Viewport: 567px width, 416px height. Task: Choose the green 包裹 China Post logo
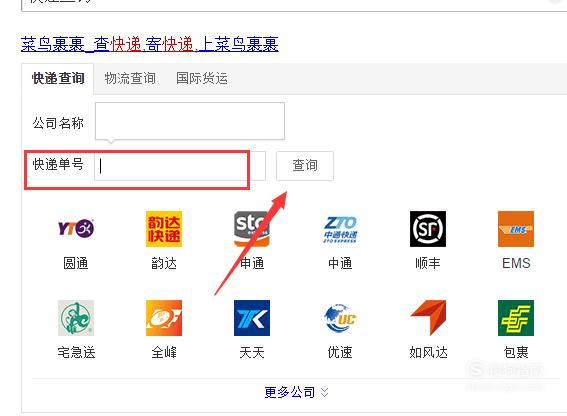pyautogui.click(x=516, y=318)
